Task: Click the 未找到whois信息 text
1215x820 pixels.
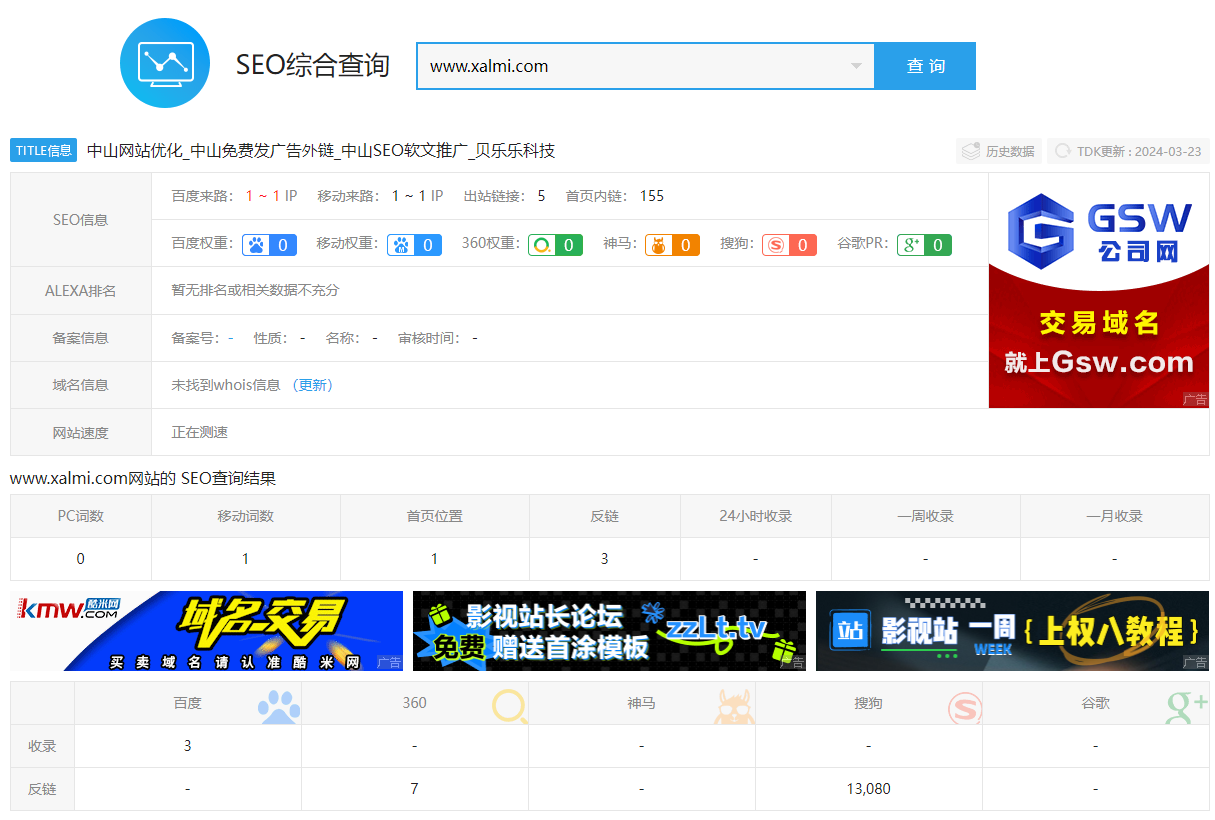Action: (x=226, y=385)
